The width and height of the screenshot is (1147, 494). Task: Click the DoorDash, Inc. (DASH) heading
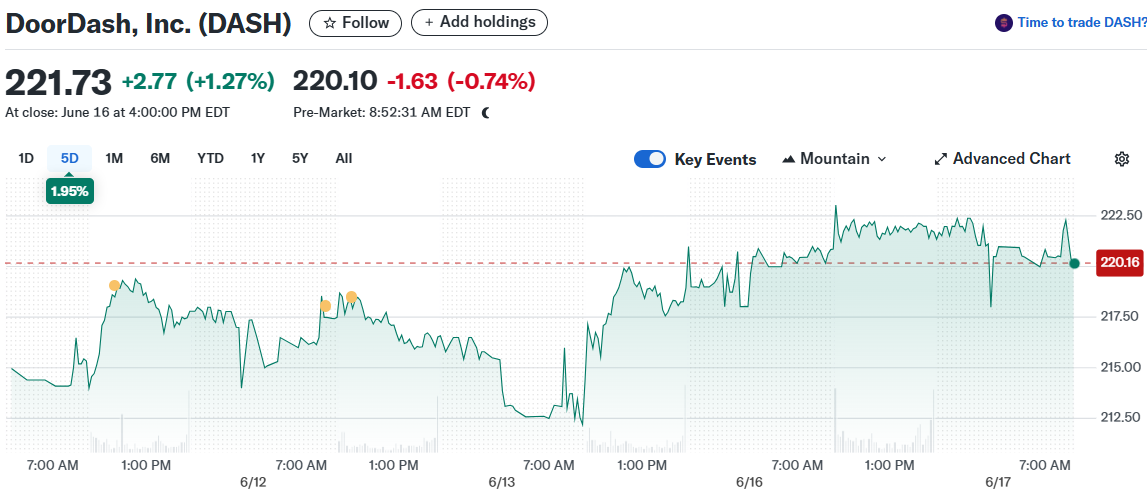(x=148, y=23)
